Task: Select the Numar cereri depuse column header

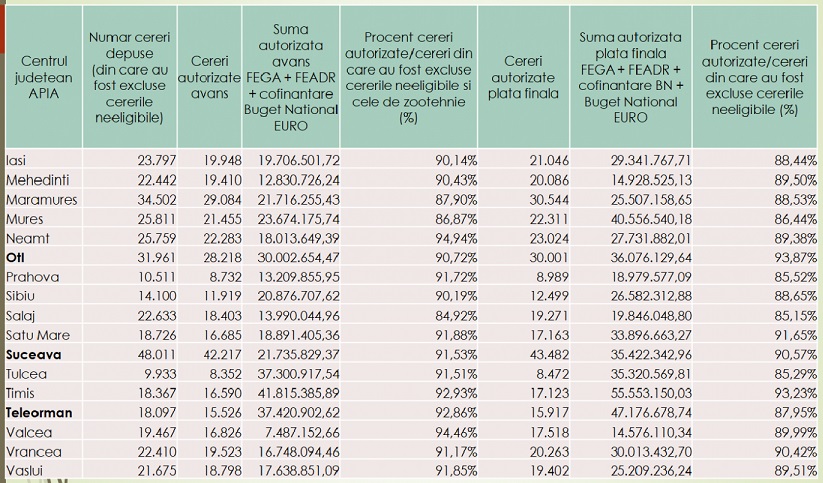Action: tap(130, 77)
